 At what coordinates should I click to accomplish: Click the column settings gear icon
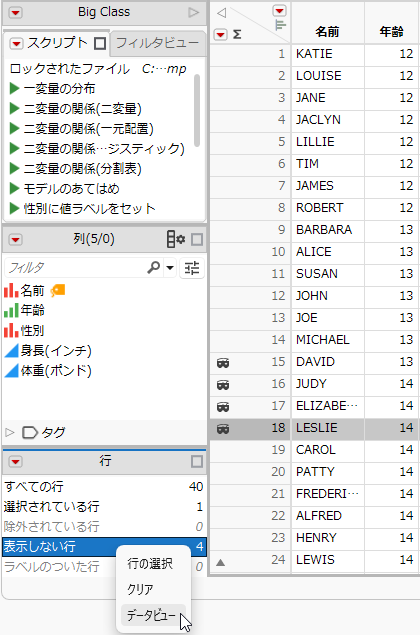176,239
